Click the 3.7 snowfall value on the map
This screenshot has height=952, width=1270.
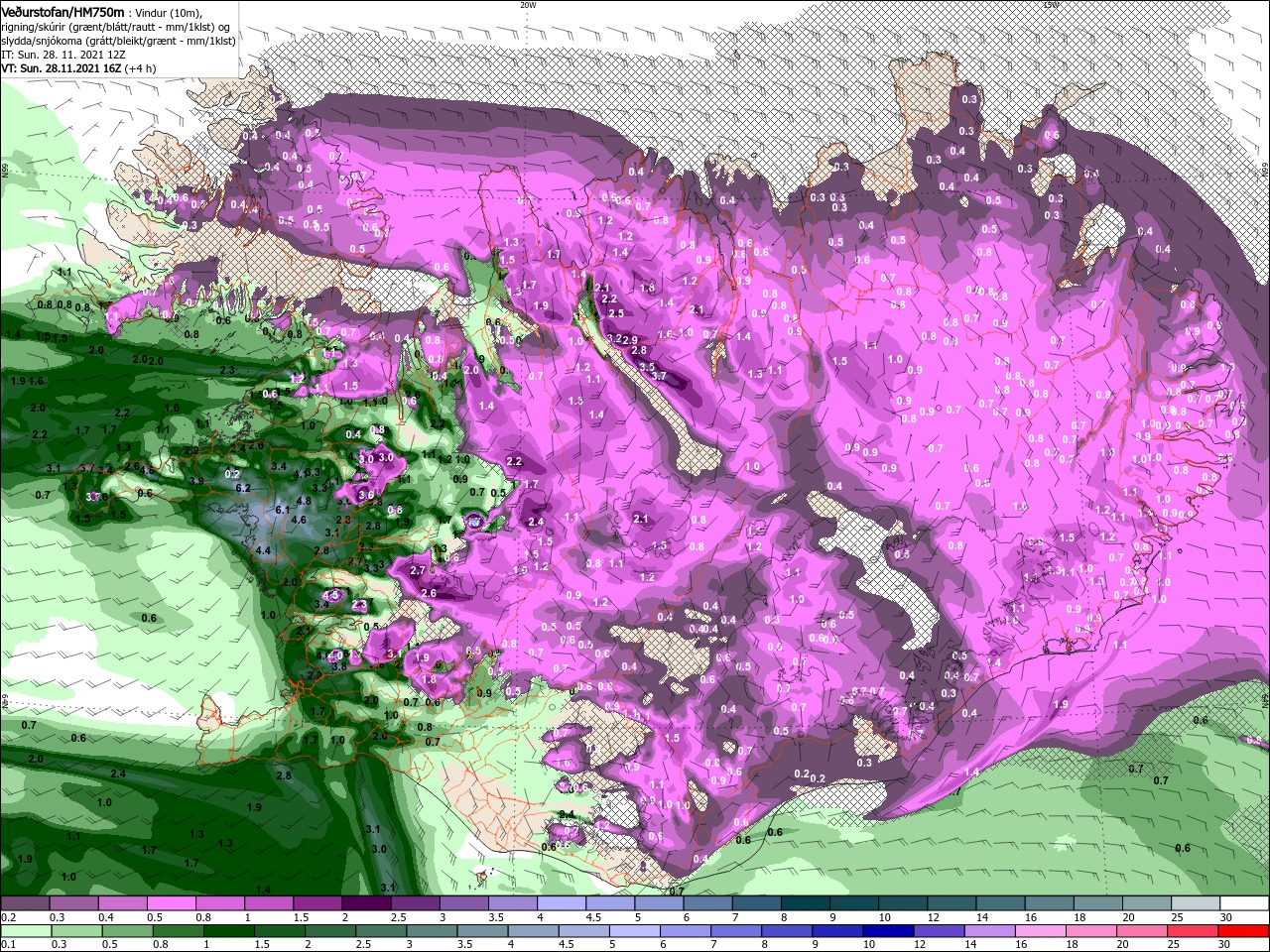click(x=658, y=376)
